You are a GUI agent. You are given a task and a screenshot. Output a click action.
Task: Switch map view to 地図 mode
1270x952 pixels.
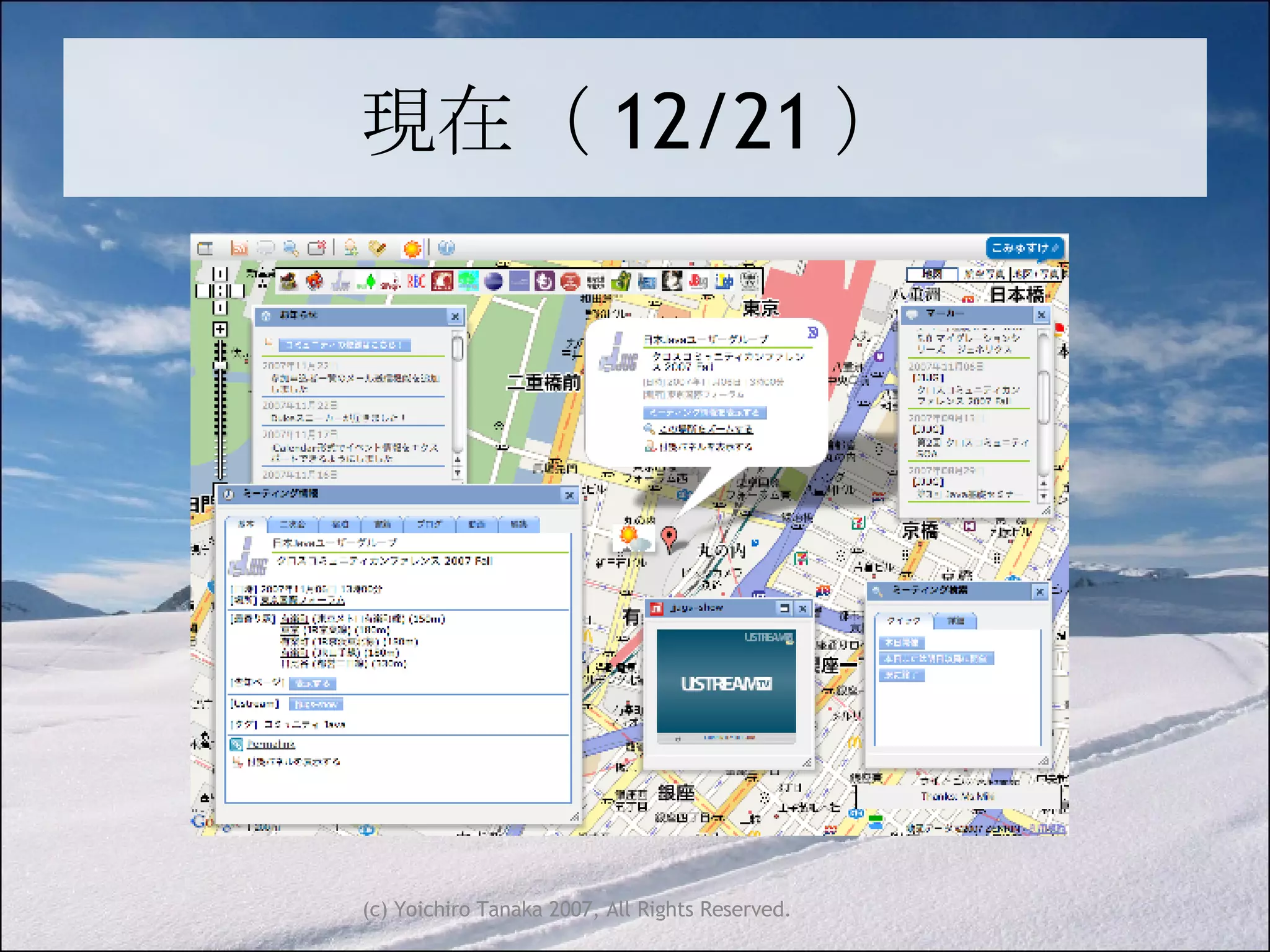coord(932,274)
